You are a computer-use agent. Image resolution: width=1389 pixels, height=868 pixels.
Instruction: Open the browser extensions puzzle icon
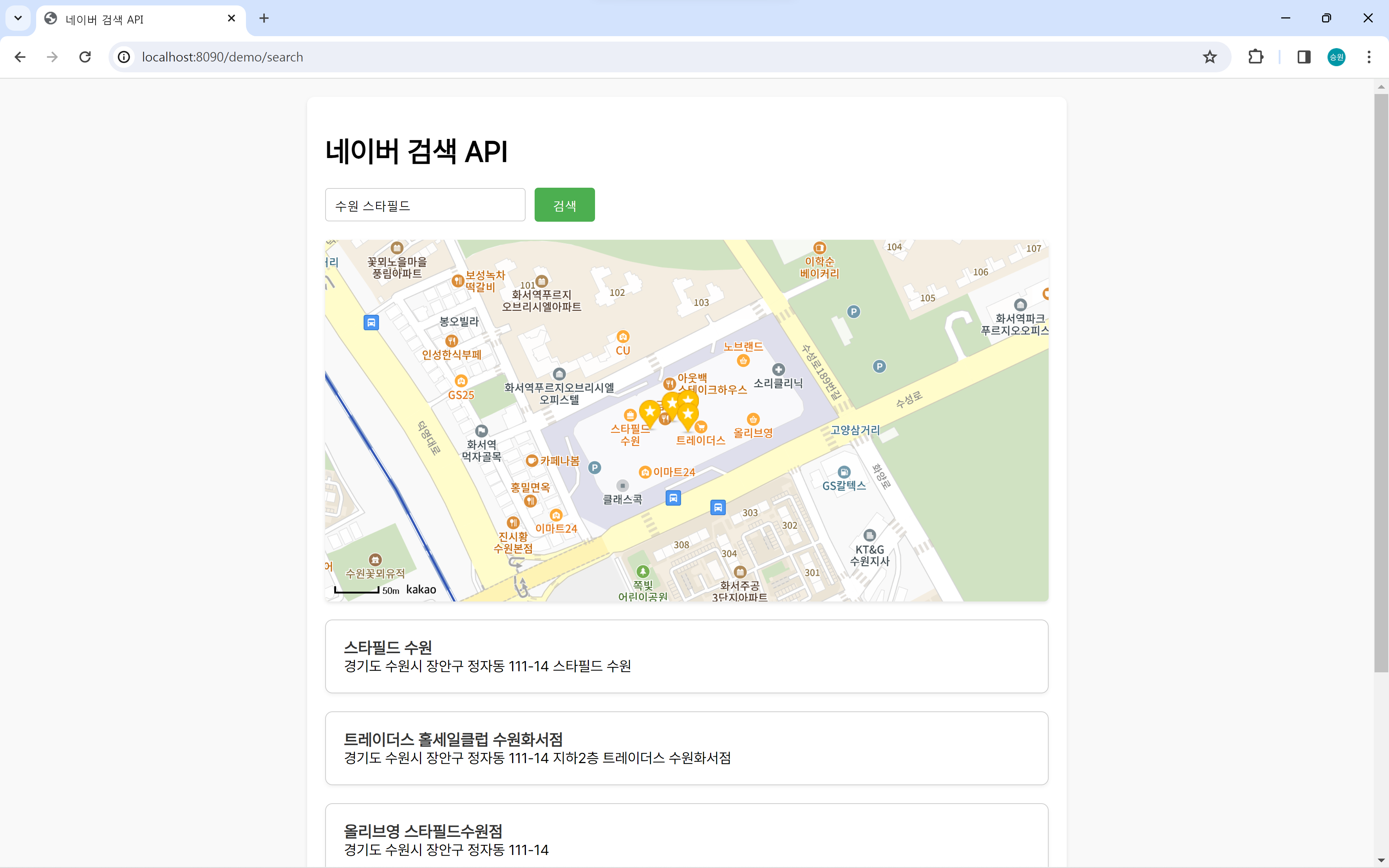1255,57
